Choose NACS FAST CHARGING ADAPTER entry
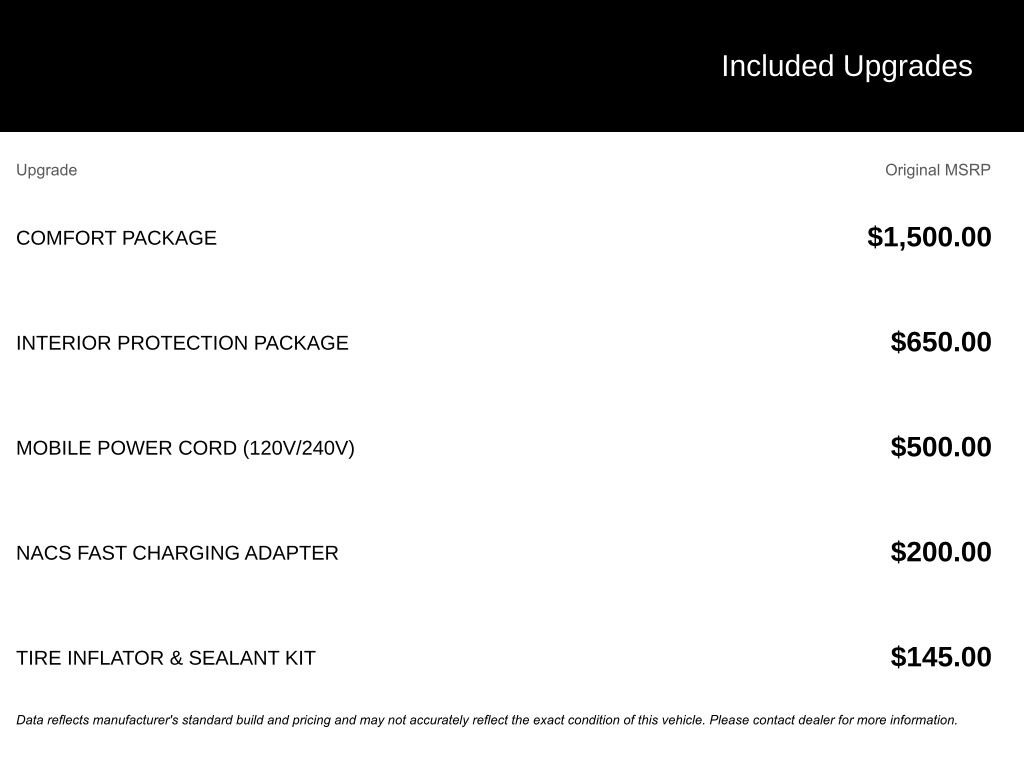 pos(177,553)
